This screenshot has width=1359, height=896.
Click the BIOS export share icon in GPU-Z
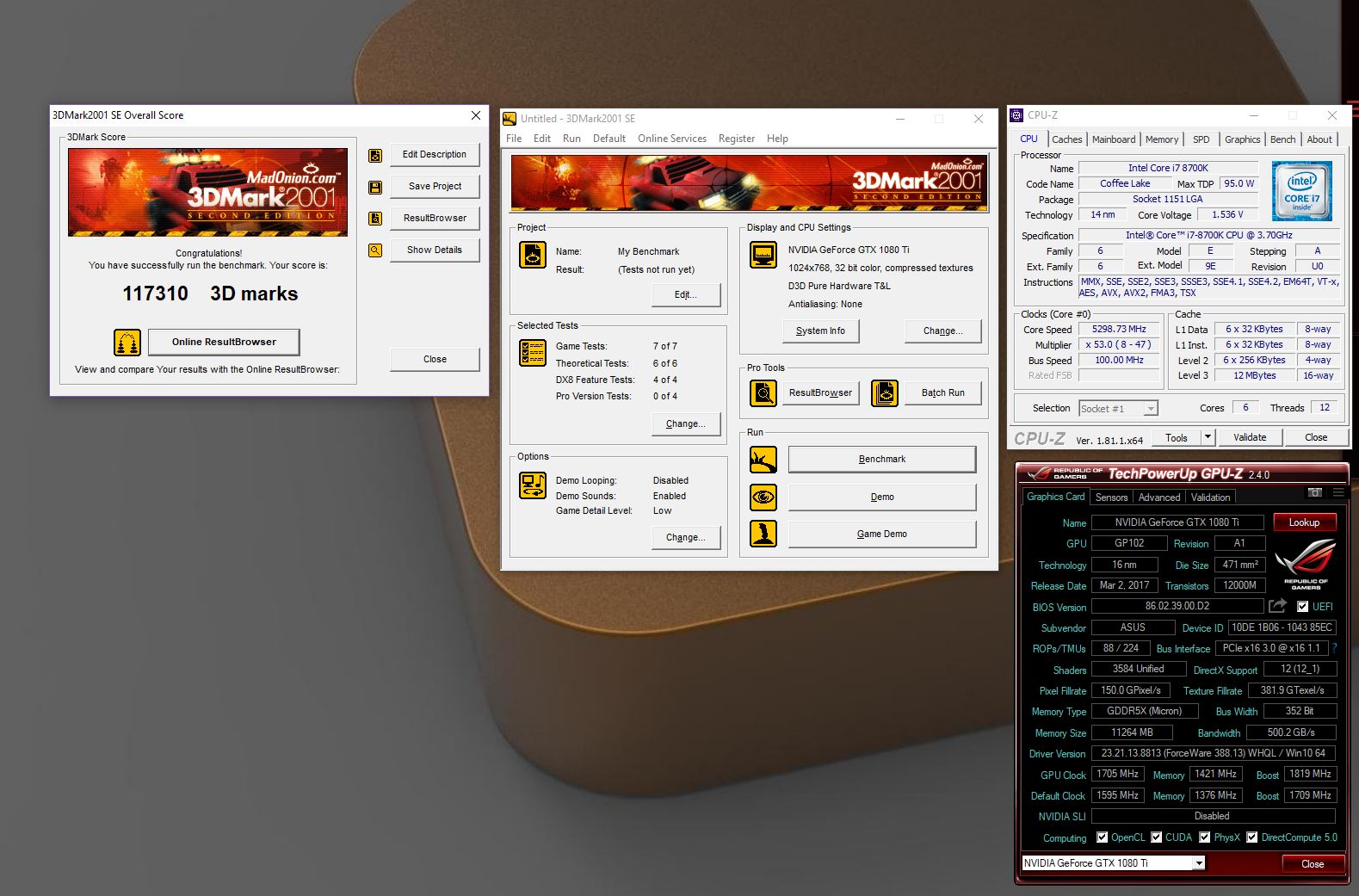coord(1277,606)
